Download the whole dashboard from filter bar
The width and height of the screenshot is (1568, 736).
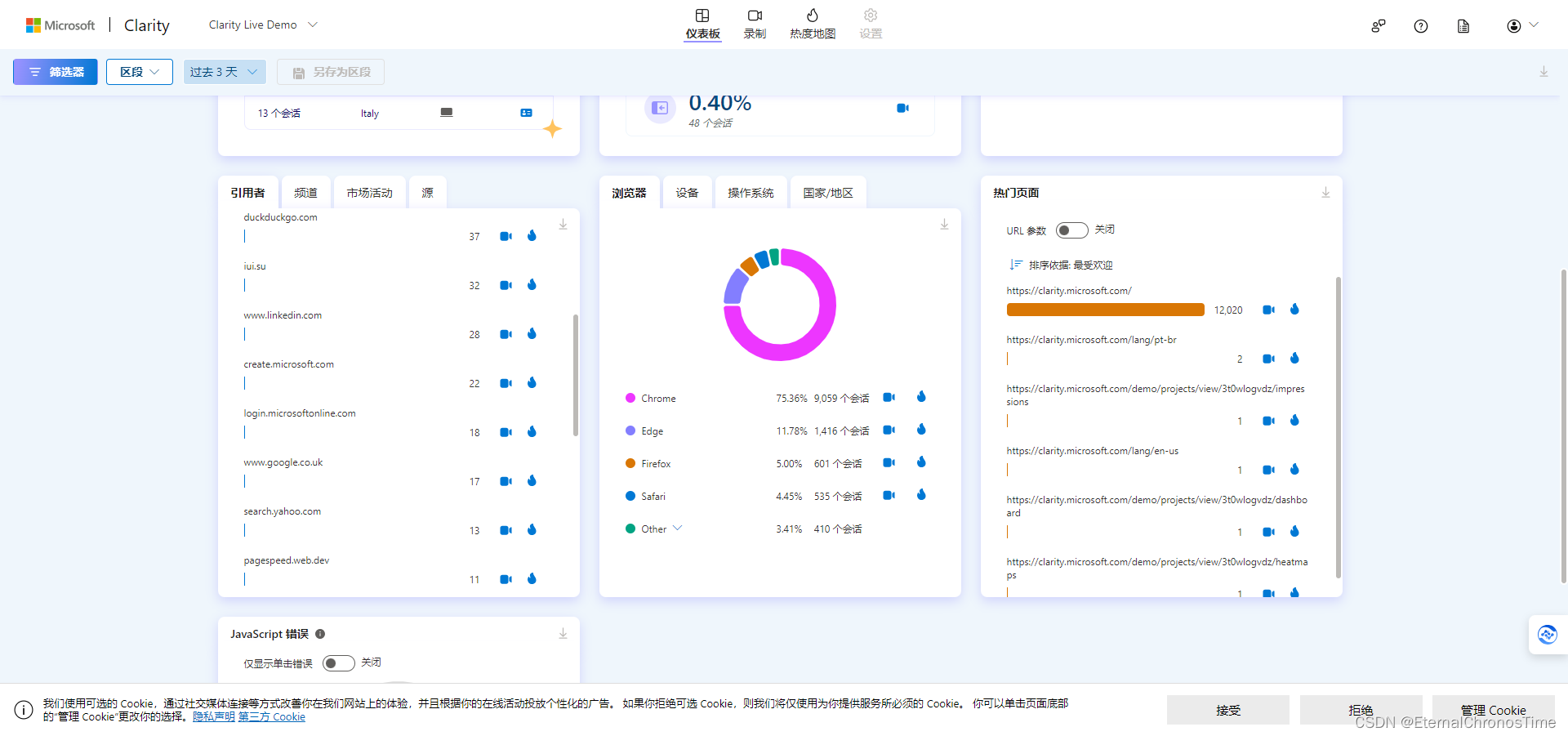[1544, 72]
